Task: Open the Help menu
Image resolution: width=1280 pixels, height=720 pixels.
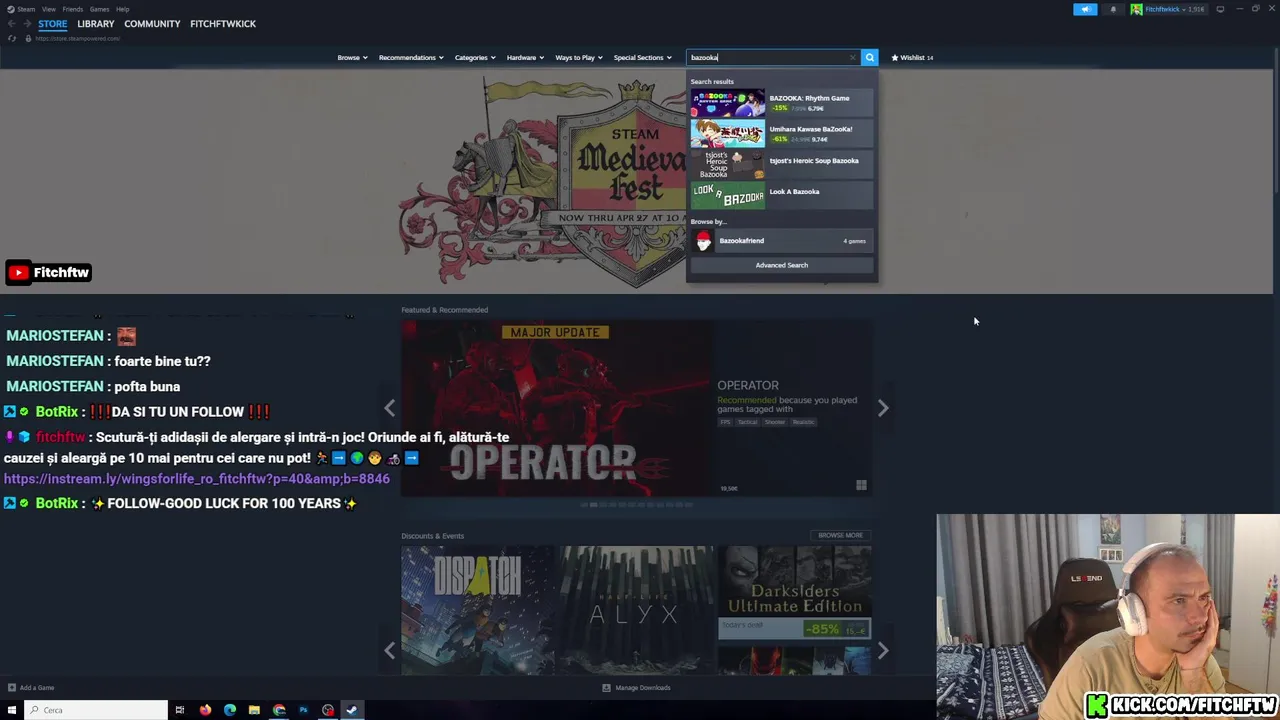Action: point(122,9)
